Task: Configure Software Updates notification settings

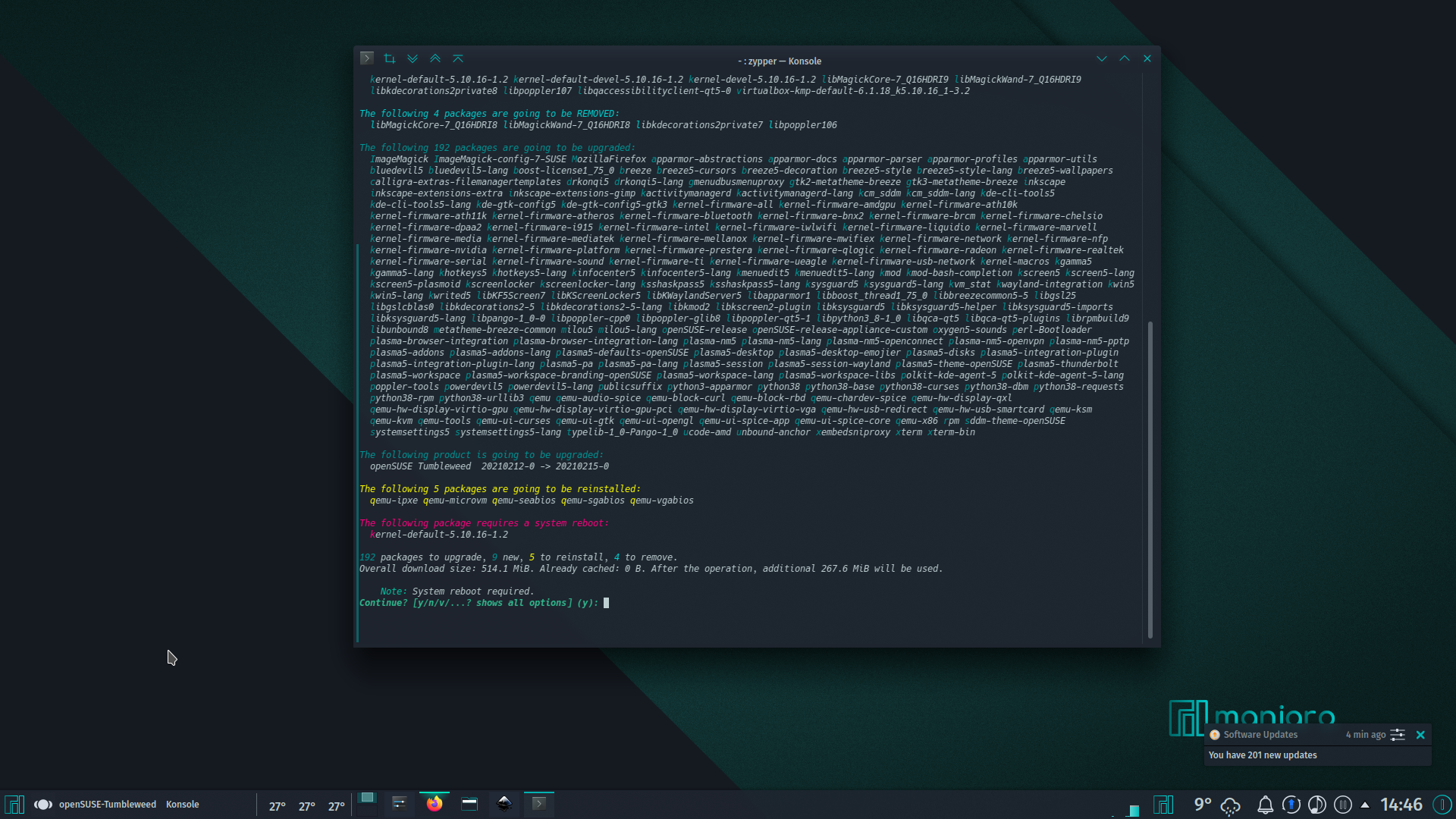Action: click(x=1398, y=735)
